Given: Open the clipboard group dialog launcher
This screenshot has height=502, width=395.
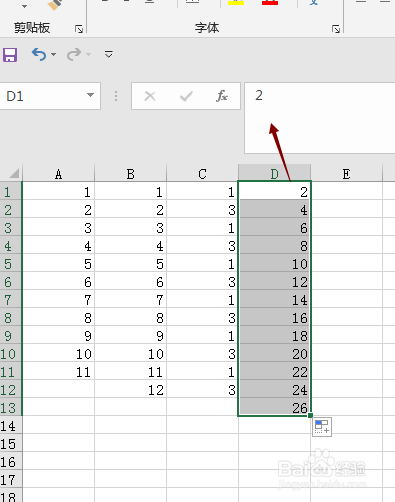Looking at the screenshot, I should [x=79, y=29].
